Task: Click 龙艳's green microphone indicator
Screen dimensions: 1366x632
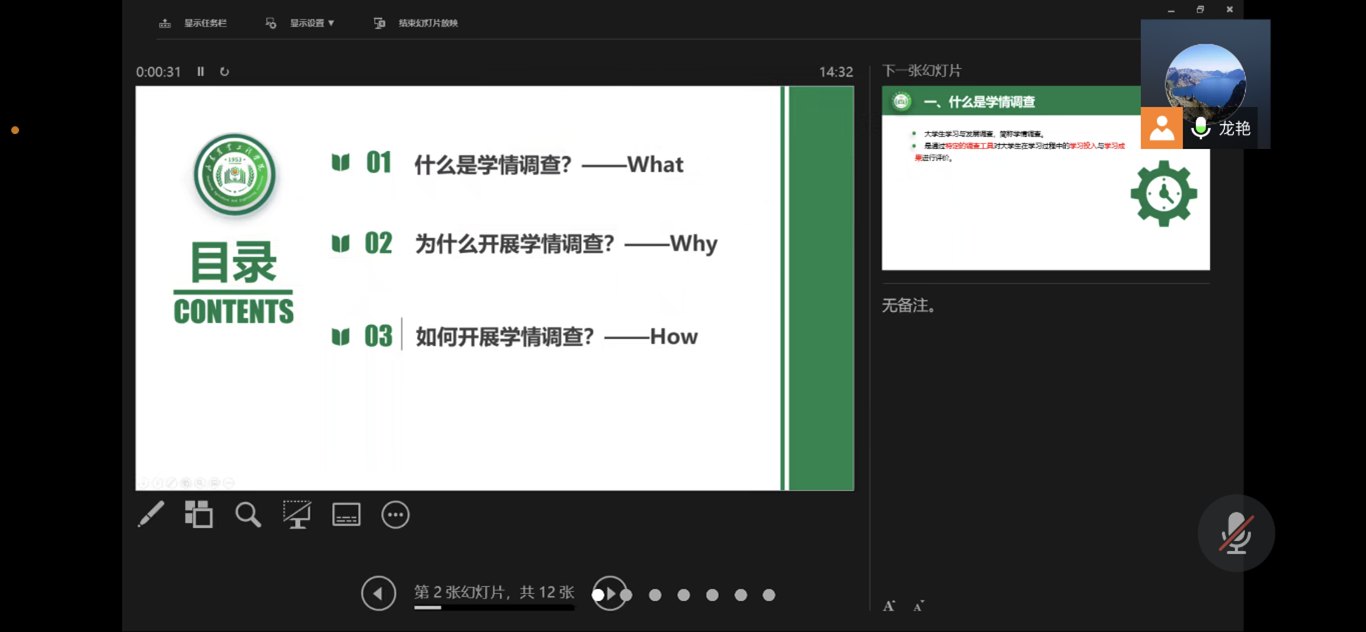Action: 1201,128
